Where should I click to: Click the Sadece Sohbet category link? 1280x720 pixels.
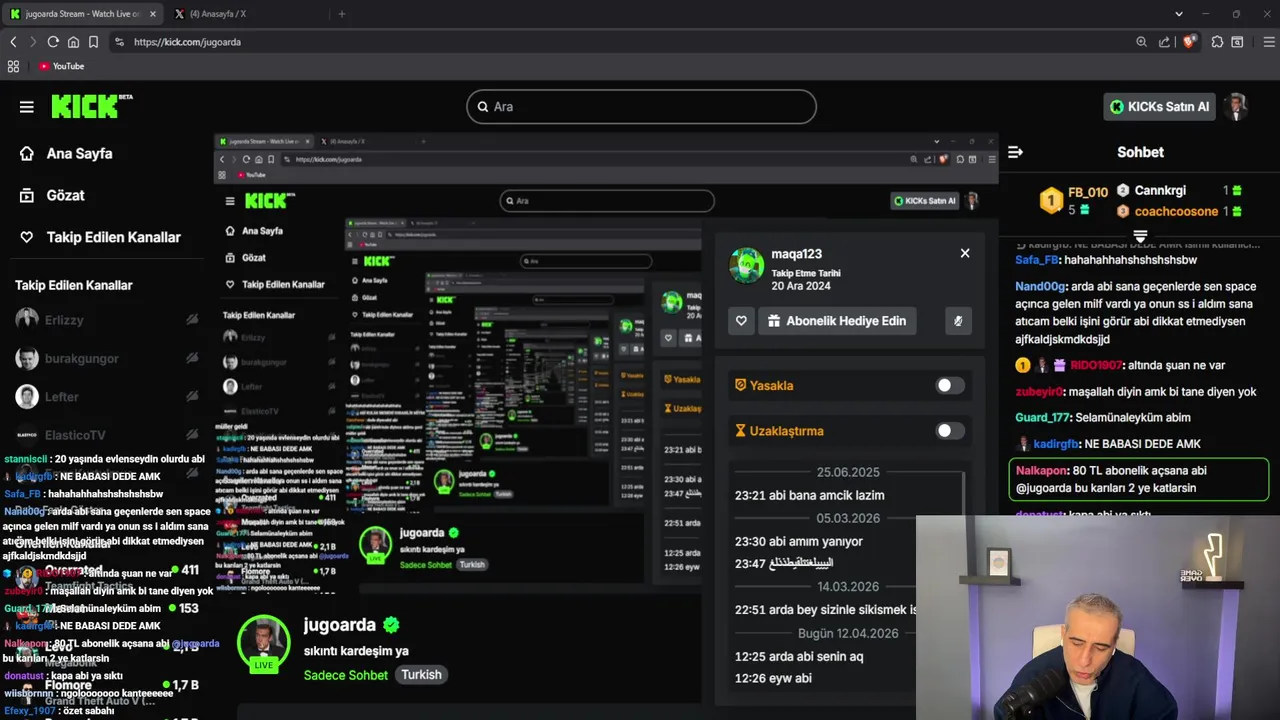click(346, 675)
